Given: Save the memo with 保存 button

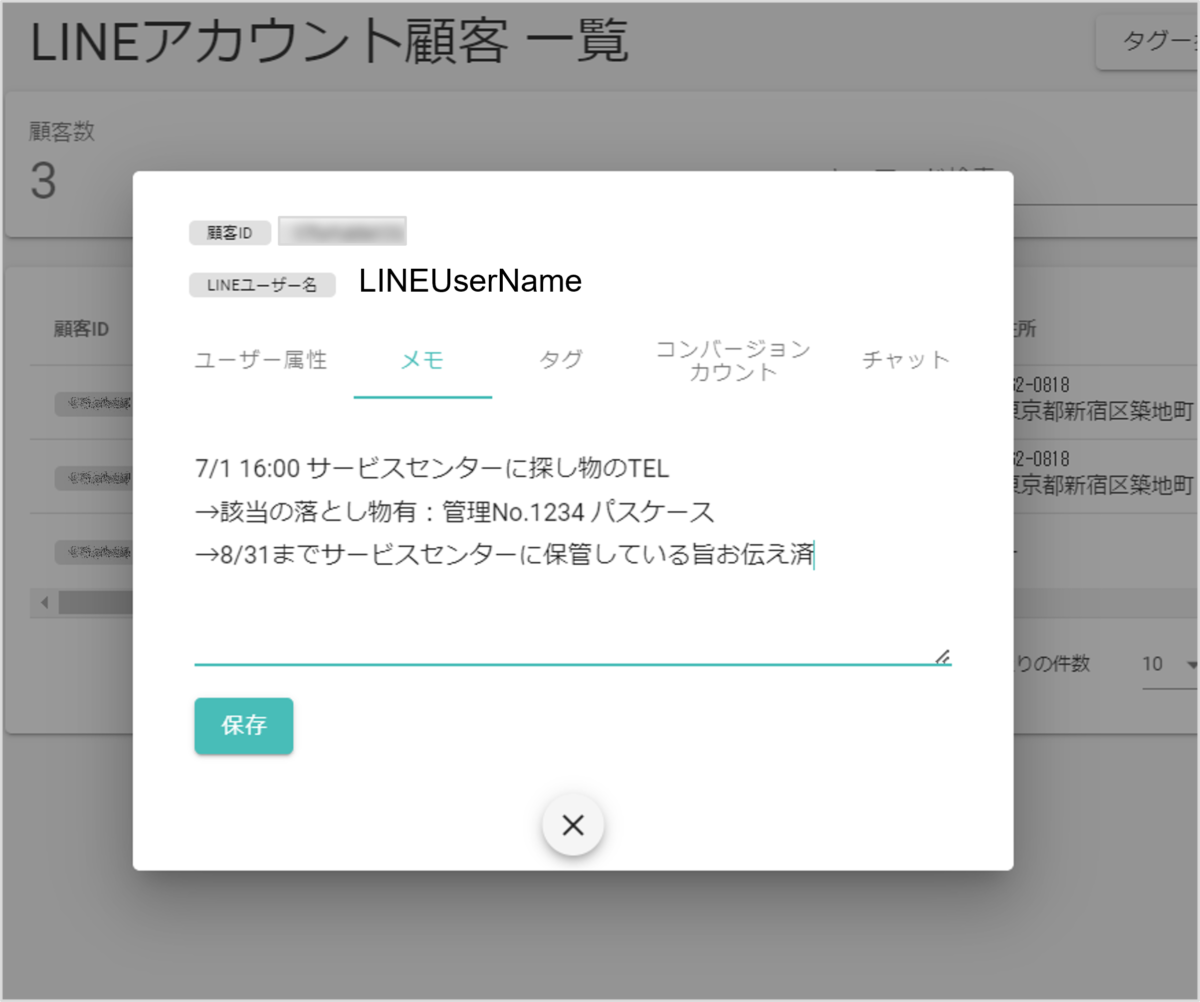Looking at the screenshot, I should point(244,726).
